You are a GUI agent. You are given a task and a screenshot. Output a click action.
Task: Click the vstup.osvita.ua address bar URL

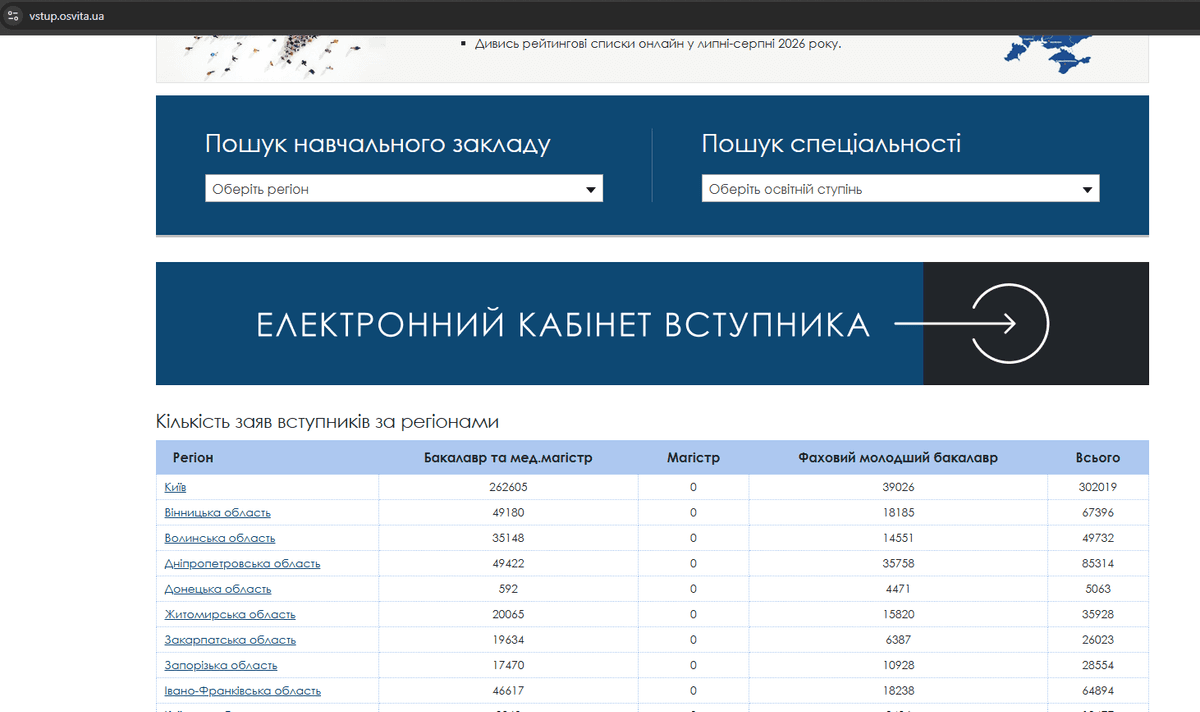pyautogui.click(x=67, y=15)
